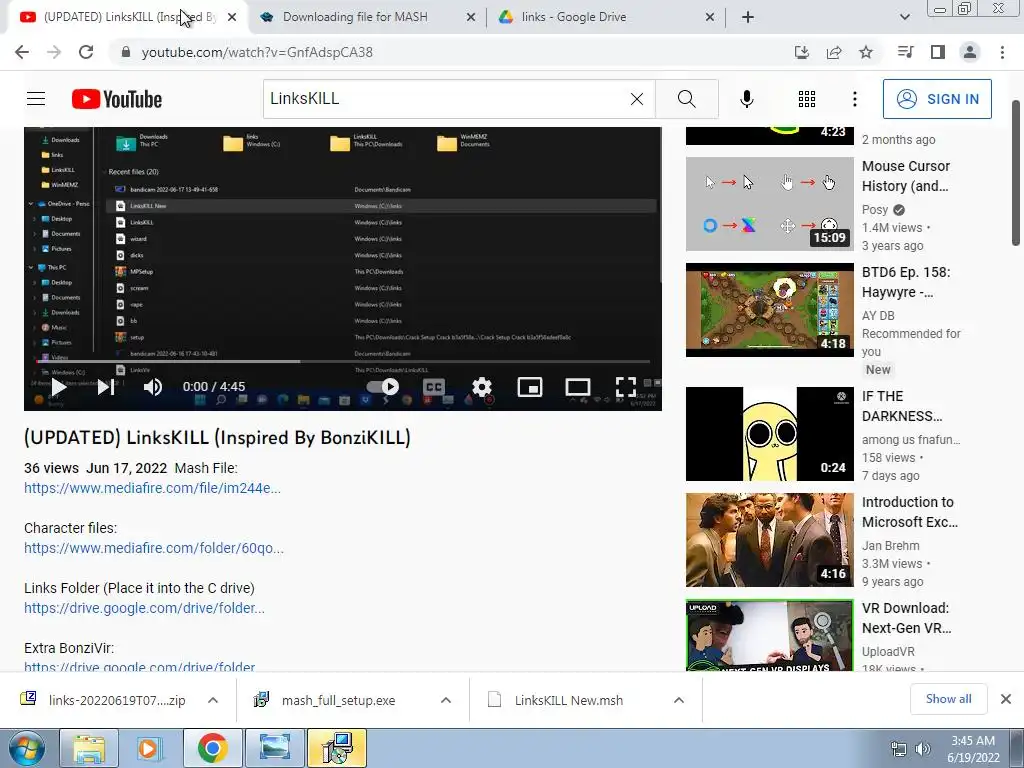Reload the YouTube page
Screen dimensions: 1024x768
(86, 52)
